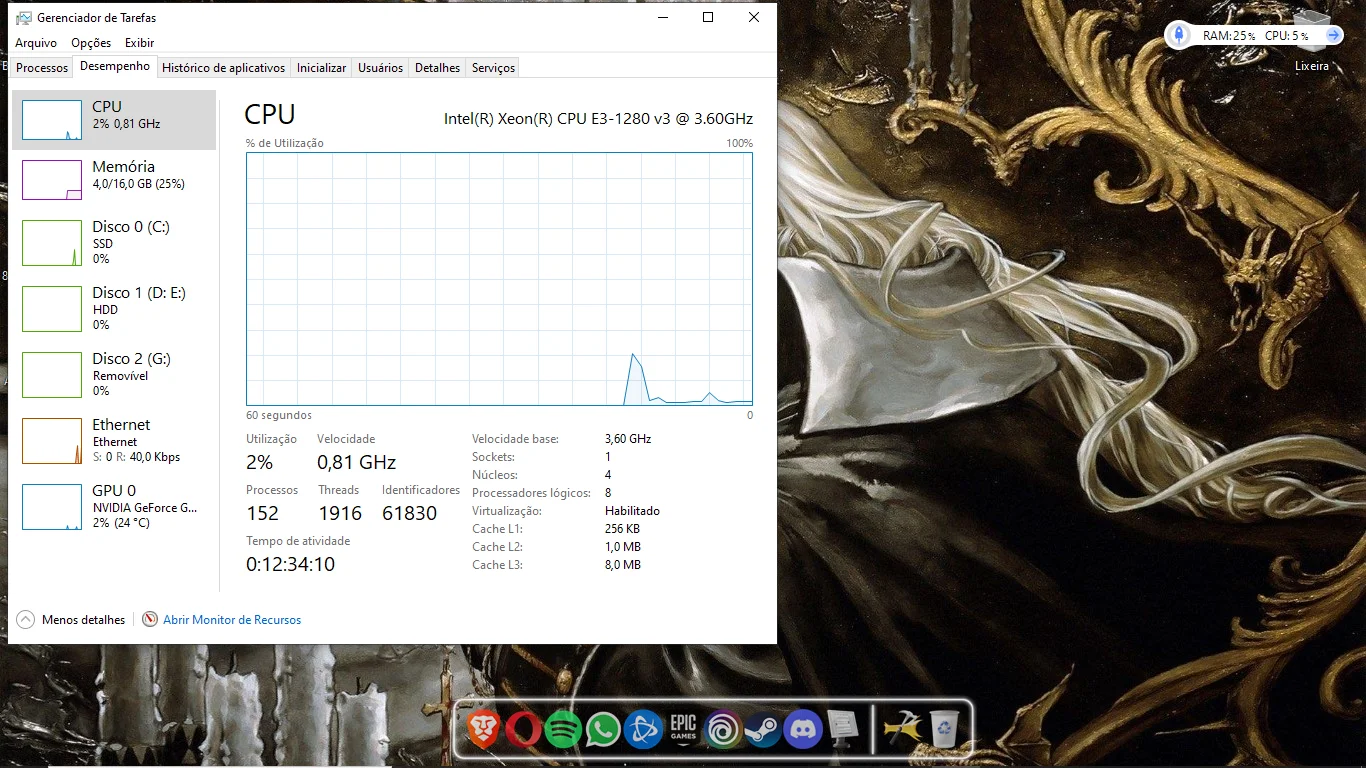Viewport: 1366px width, 768px height.
Task: Click the '% de Utilização' graph label
Action: point(285,143)
